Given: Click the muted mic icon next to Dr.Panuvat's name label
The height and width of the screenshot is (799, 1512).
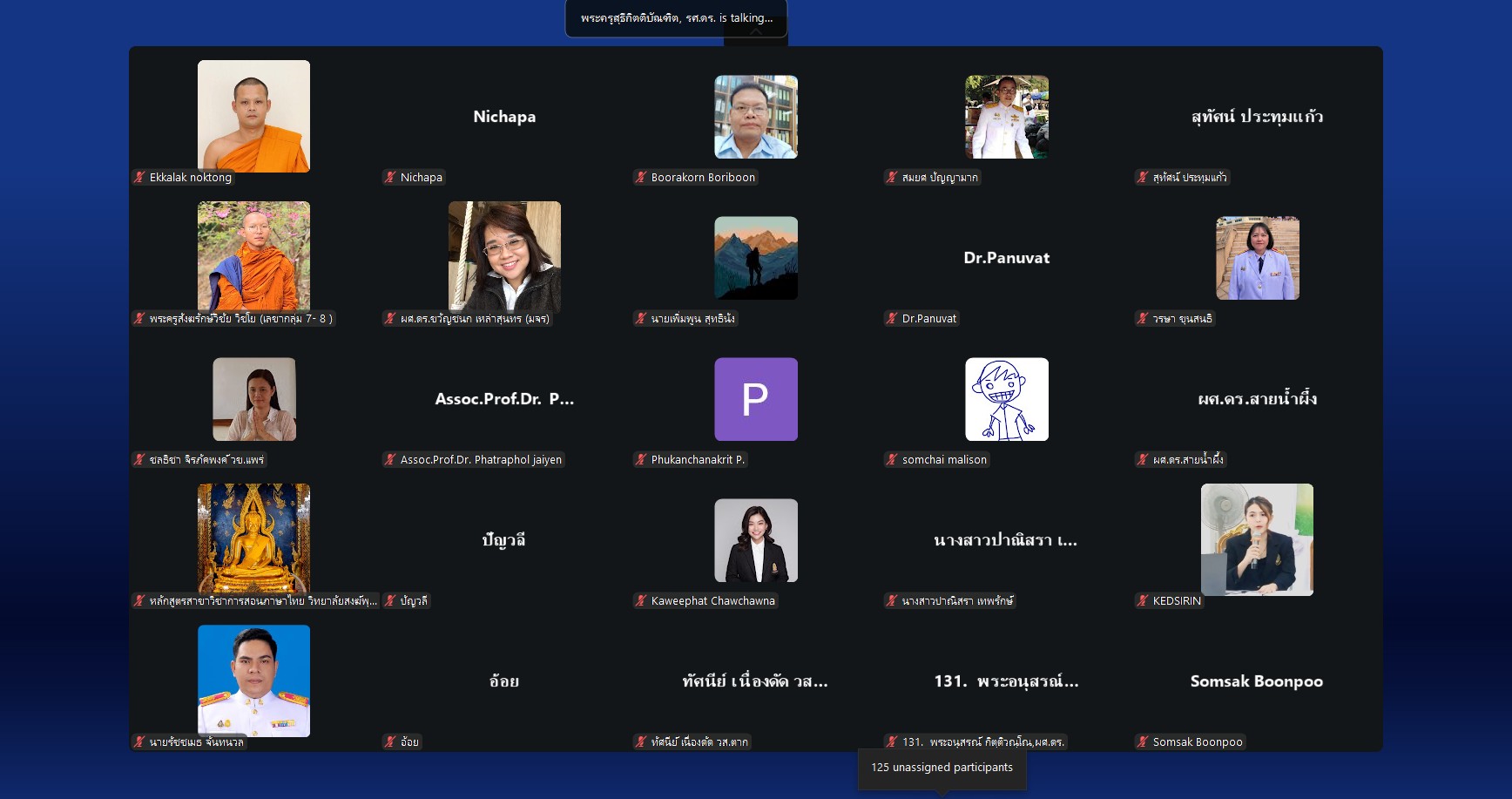Looking at the screenshot, I should pyautogui.click(x=892, y=319).
